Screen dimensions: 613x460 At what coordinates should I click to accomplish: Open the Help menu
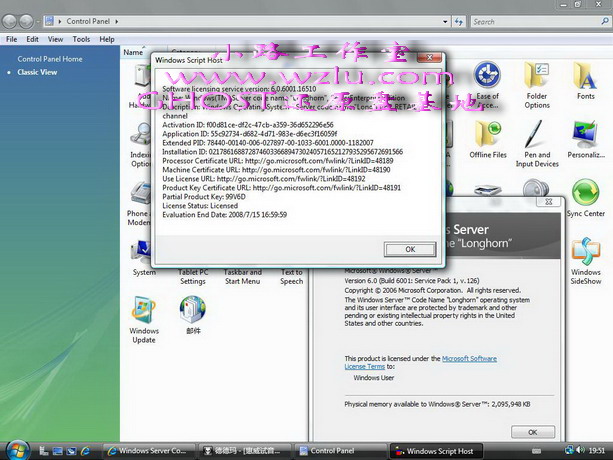click(107, 39)
